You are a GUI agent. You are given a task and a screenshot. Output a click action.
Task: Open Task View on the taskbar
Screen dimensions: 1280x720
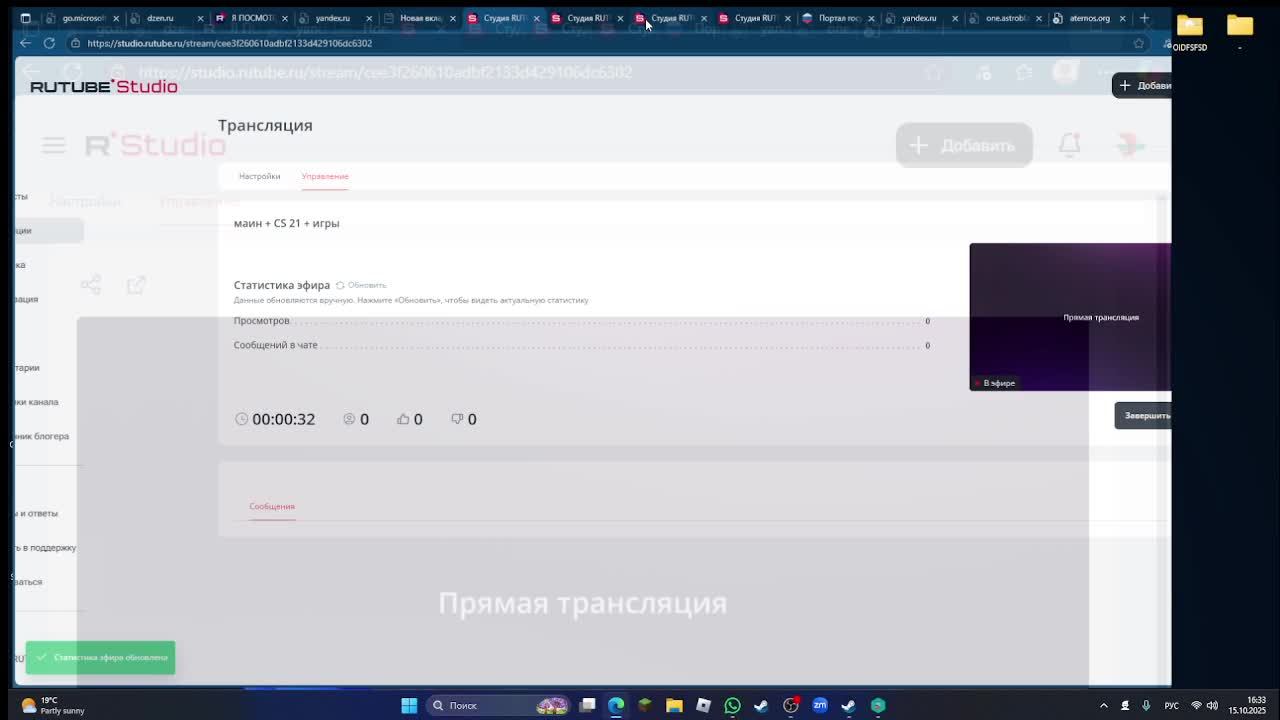587,705
